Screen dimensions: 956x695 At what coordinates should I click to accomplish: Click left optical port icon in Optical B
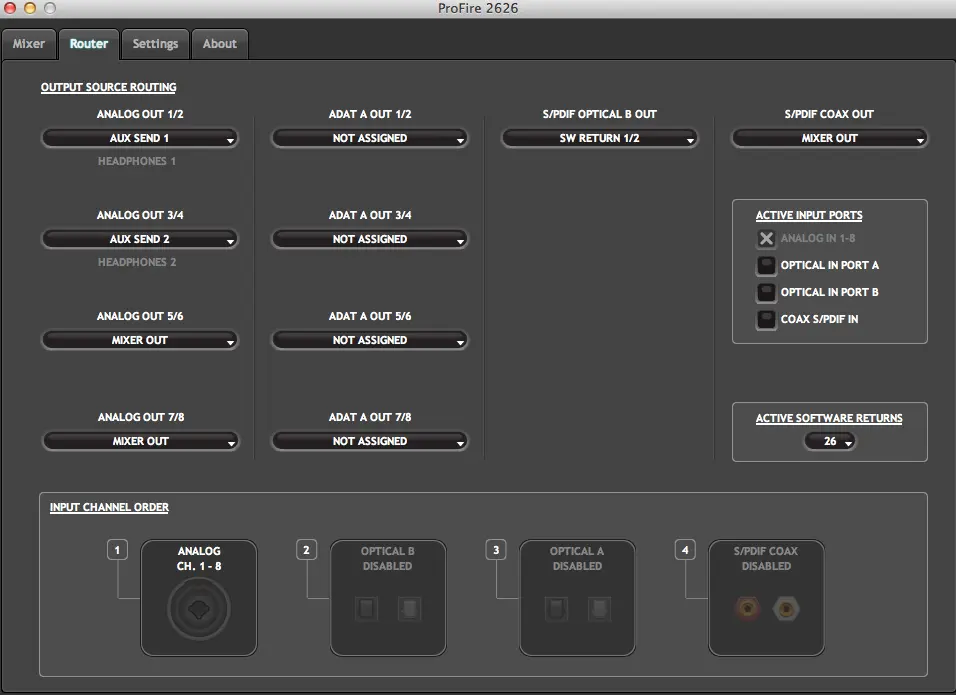click(366, 608)
